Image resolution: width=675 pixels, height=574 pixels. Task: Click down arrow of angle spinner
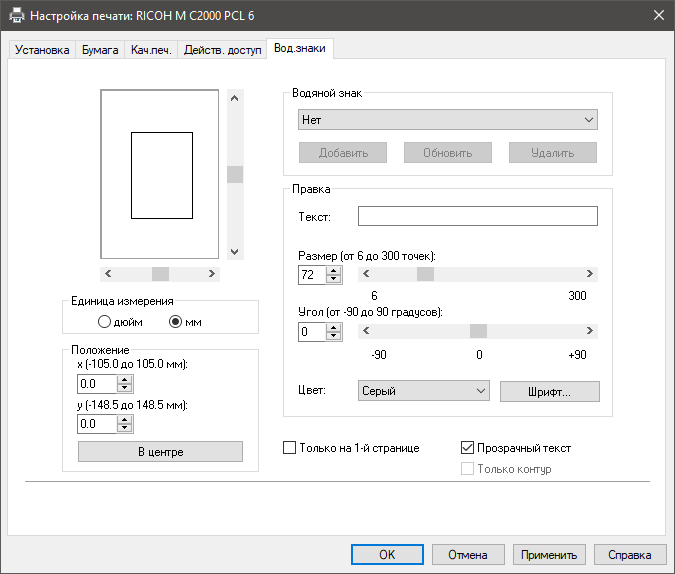tap(333, 336)
